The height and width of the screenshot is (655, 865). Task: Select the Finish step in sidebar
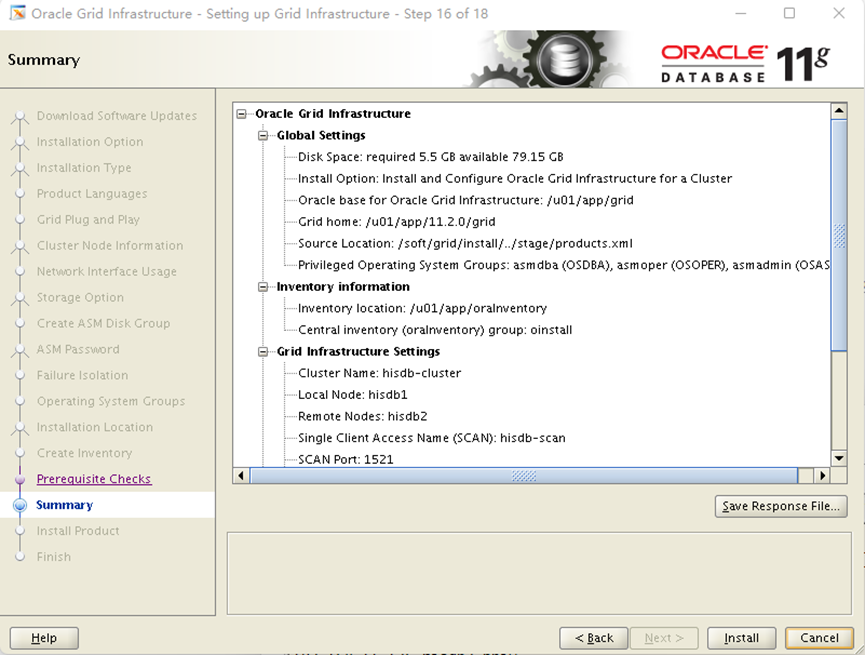[x=54, y=557]
